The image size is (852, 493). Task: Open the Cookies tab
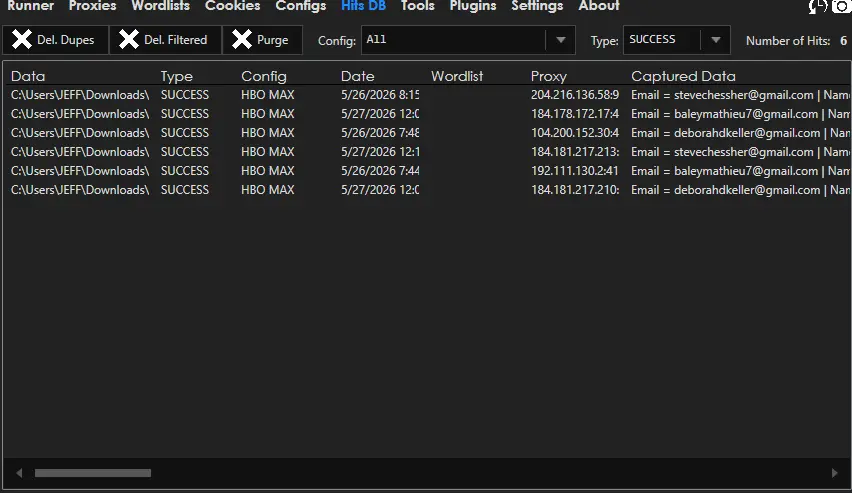tap(233, 6)
